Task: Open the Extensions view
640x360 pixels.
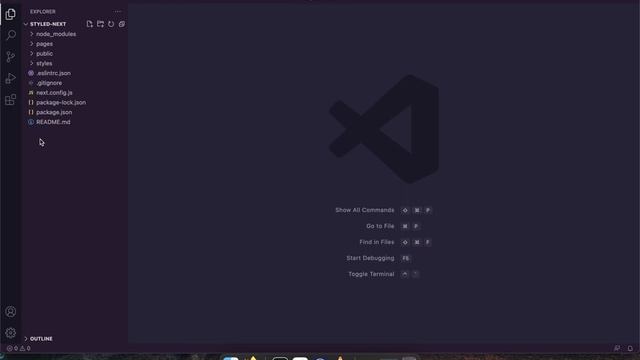Action: point(11,100)
